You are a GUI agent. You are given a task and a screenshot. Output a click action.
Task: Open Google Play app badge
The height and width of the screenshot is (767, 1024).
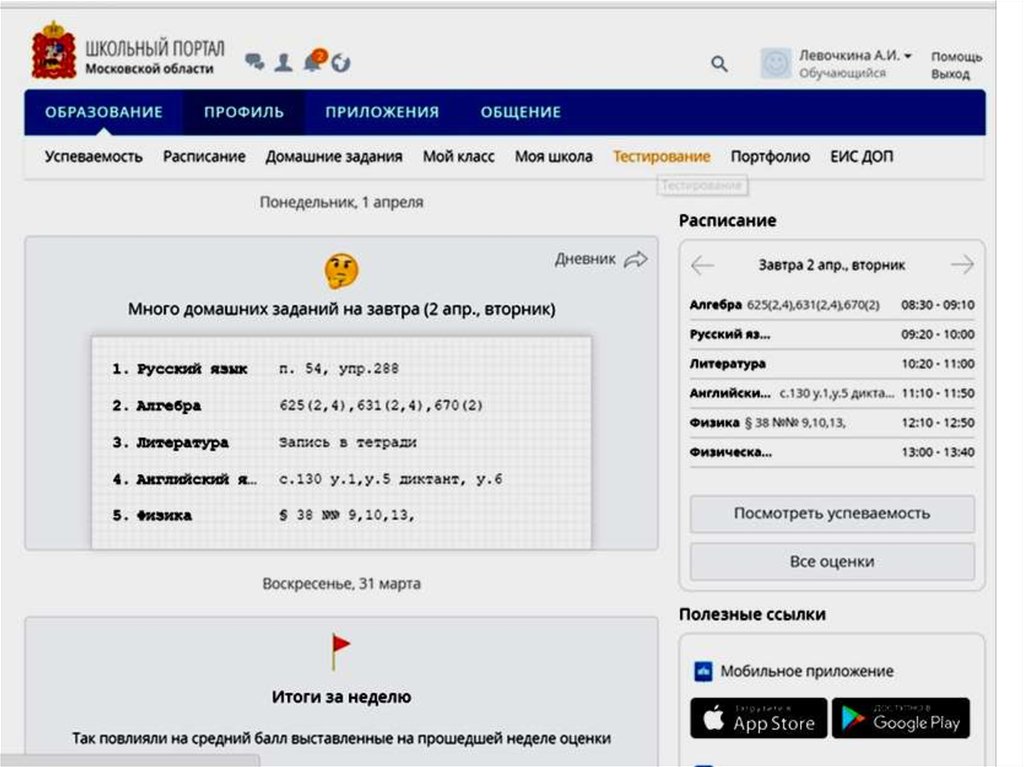pyautogui.click(x=900, y=719)
